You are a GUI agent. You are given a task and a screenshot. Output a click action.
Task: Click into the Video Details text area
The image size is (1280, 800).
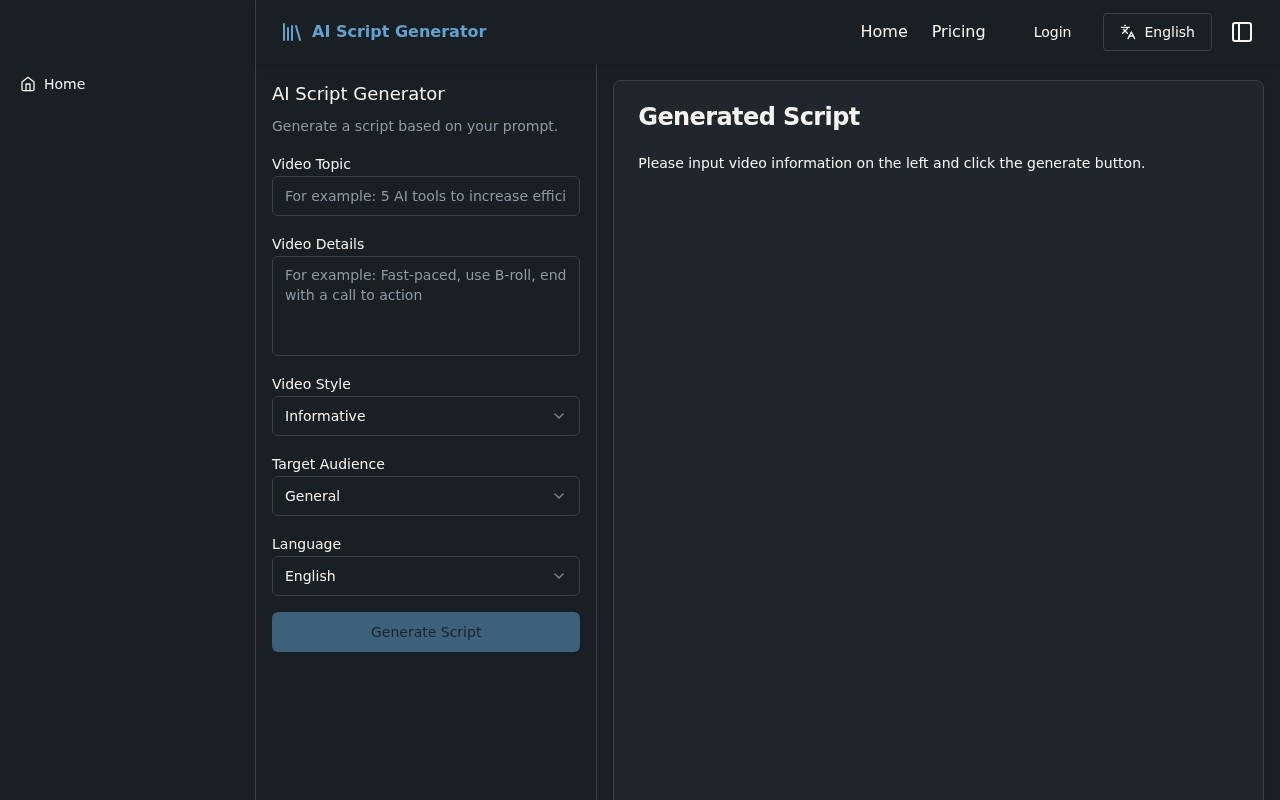[426, 306]
